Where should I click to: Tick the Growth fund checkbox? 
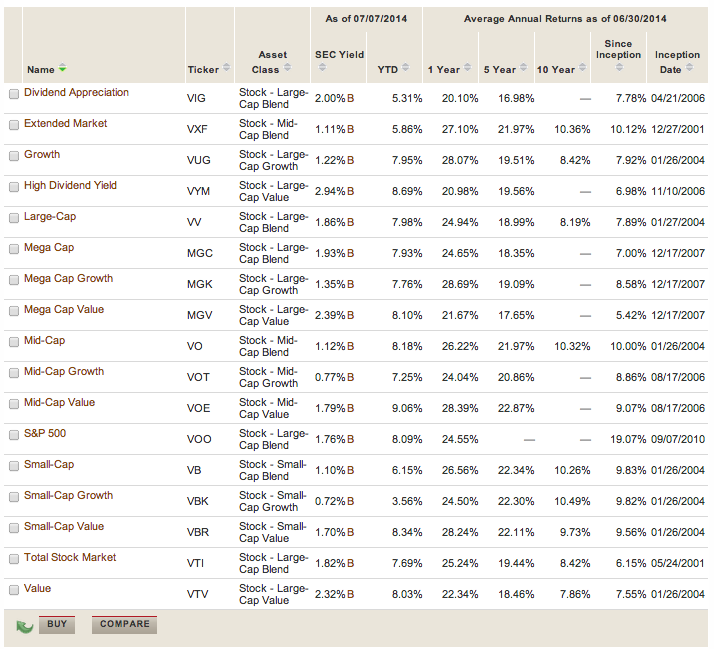(x=14, y=156)
